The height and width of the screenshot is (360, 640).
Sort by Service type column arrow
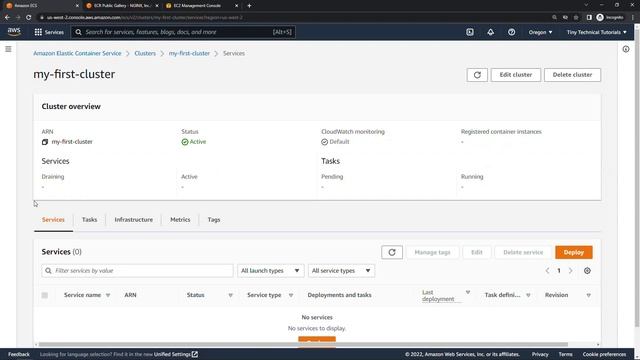[291, 295]
